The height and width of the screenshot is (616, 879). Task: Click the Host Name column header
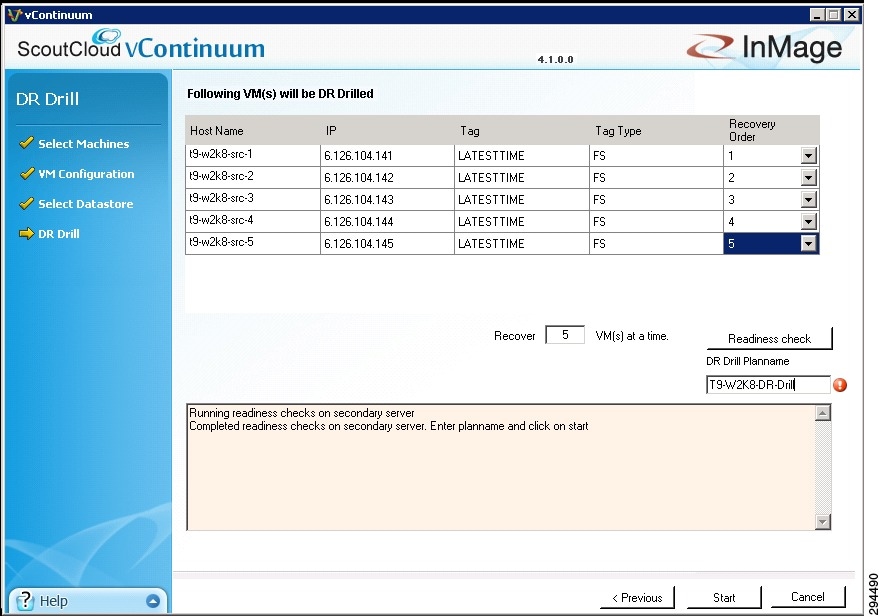coord(253,130)
